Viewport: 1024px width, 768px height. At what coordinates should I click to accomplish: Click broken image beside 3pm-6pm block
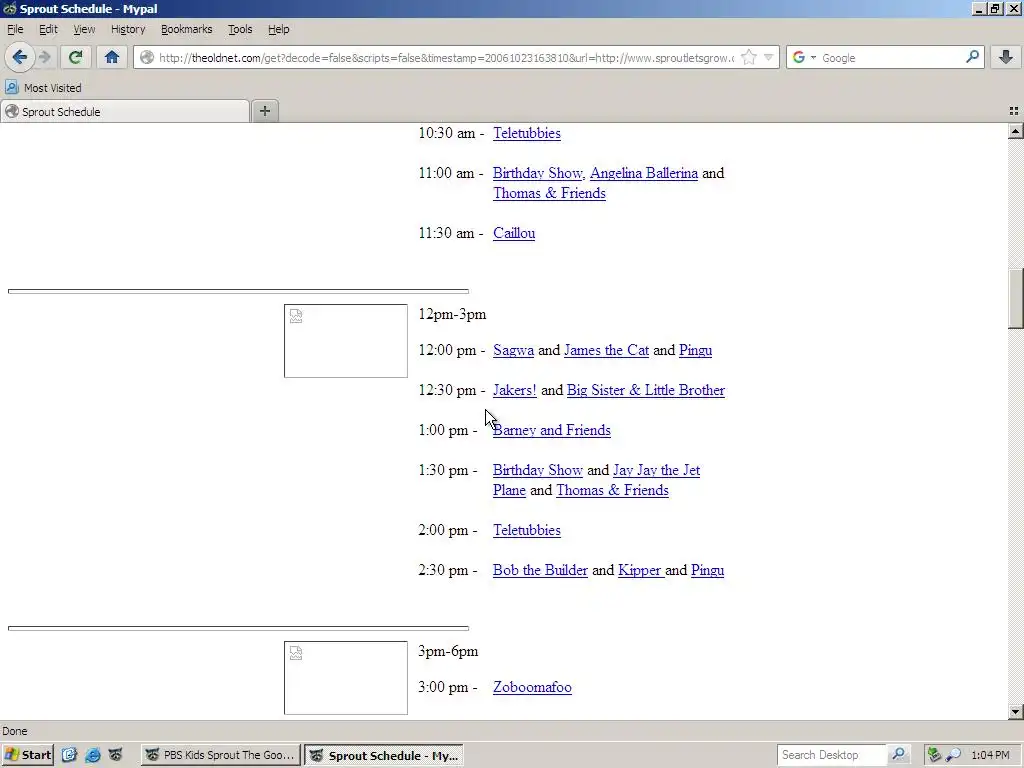pos(345,678)
